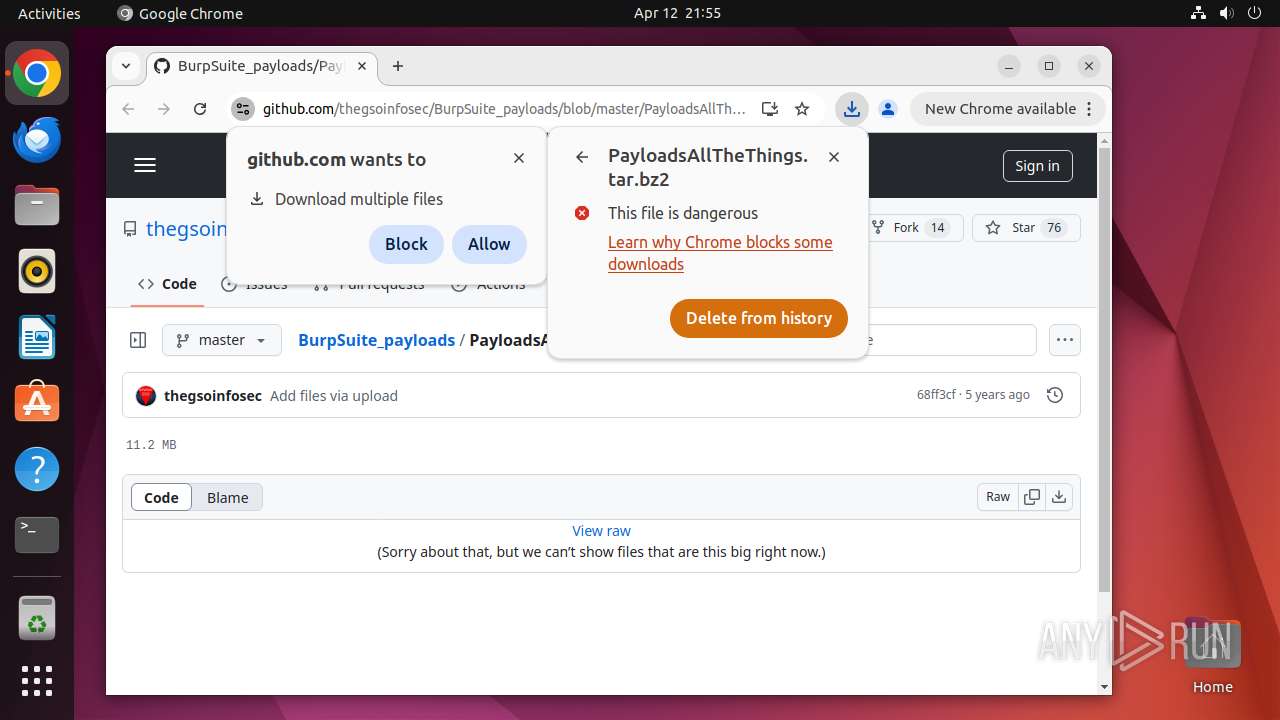
Task: Open the clock and calendar panel
Action: [677, 13]
